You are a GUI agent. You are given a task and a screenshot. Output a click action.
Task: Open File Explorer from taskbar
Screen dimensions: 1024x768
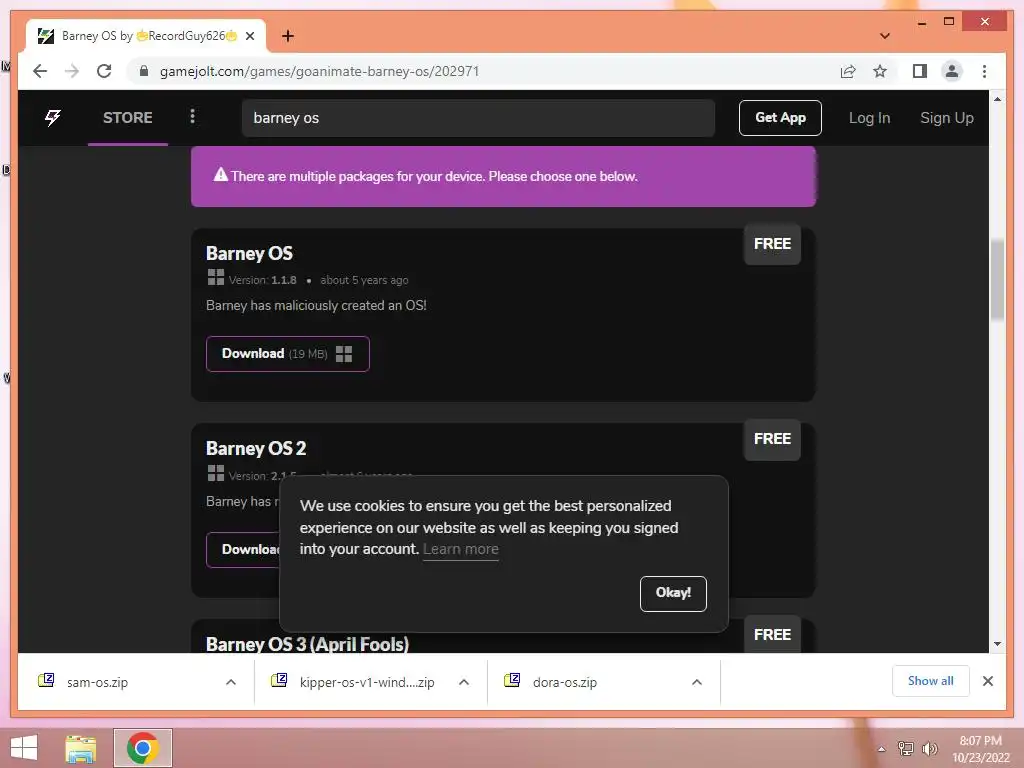point(80,748)
